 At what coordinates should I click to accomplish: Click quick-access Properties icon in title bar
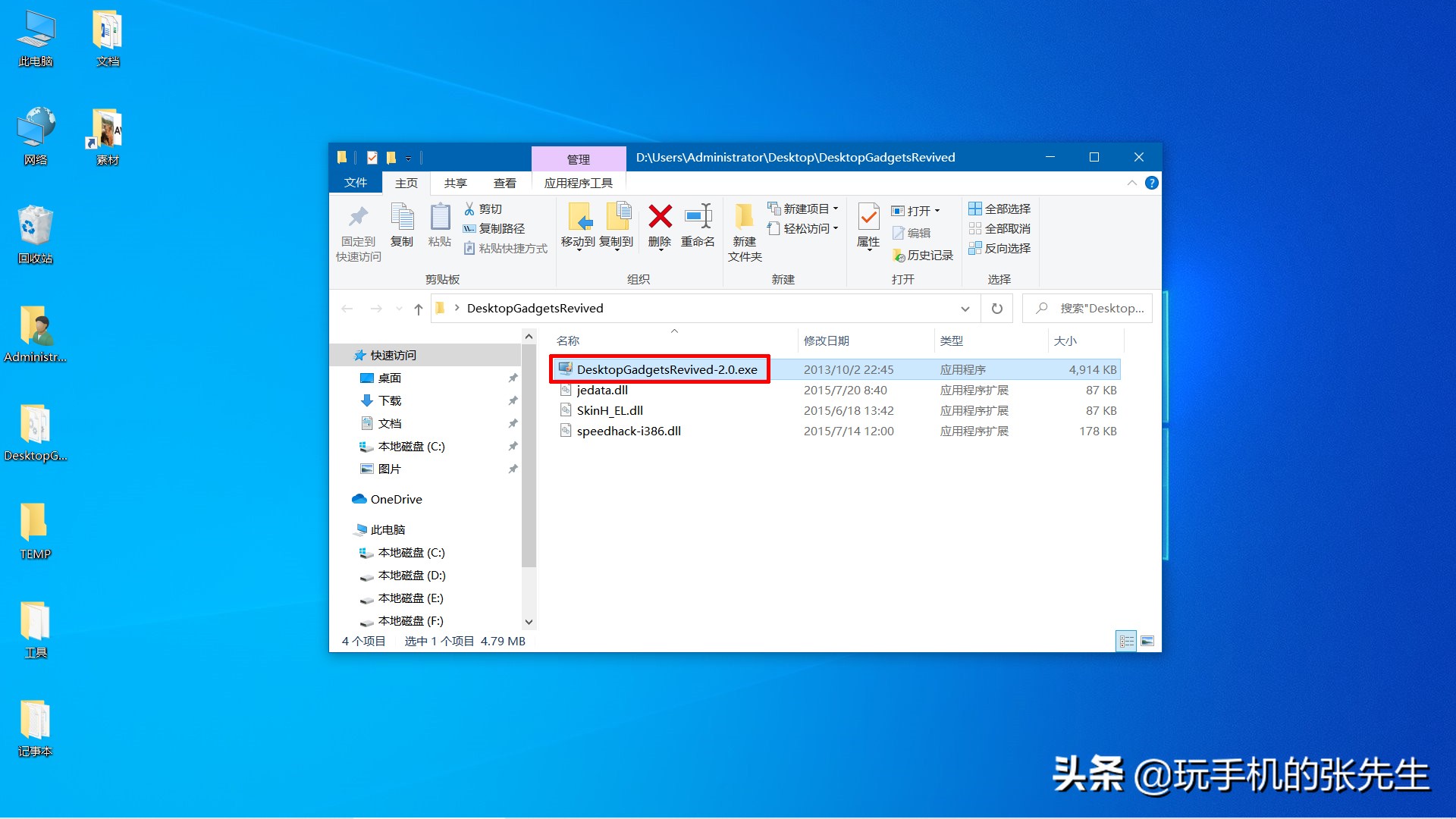click(x=372, y=158)
